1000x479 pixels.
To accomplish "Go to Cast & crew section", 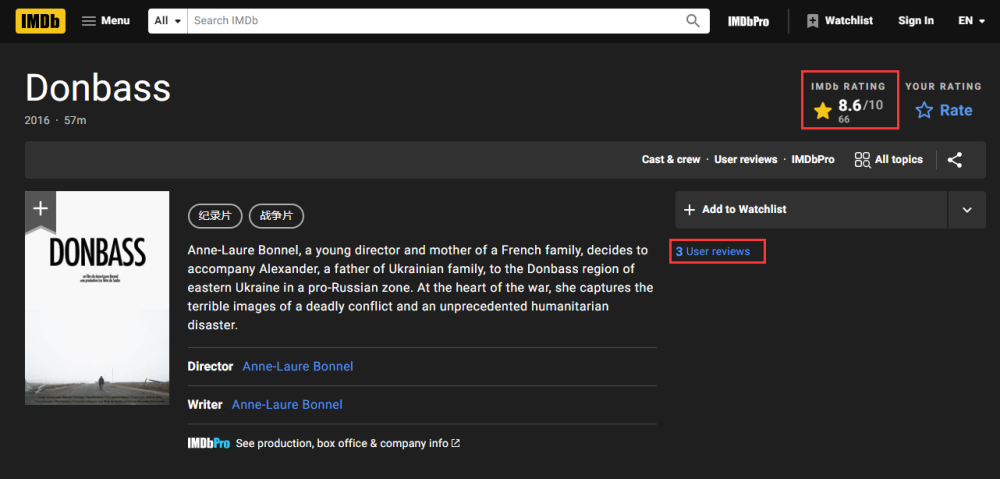I will coord(670,159).
